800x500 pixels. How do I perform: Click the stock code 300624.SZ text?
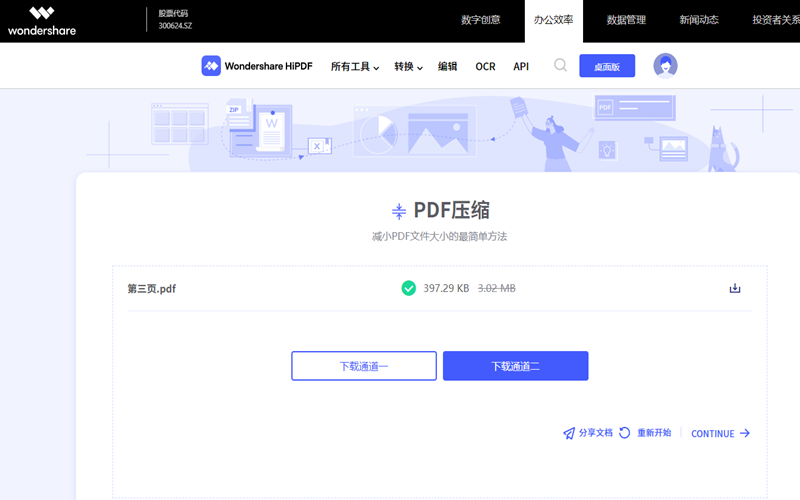tap(175, 26)
